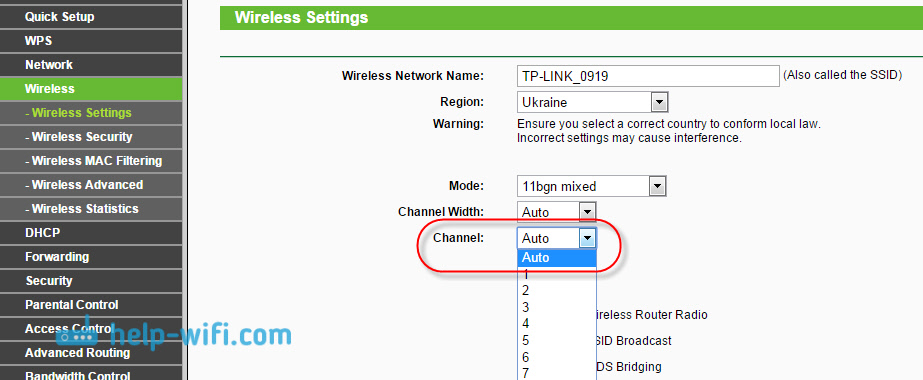Image resolution: width=923 pixels, height=380 pixels.
Task: Go to Wireless Advanced settings
Action: coord(91,185)
